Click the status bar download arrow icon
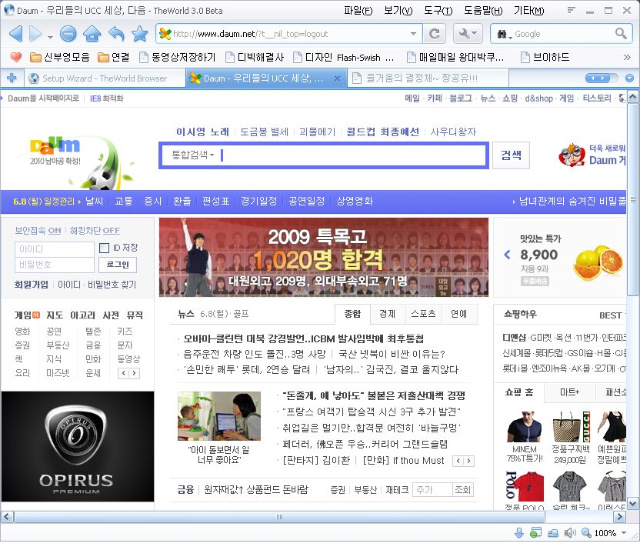Viewport: 640px width, 542px height. pos(519,533)
